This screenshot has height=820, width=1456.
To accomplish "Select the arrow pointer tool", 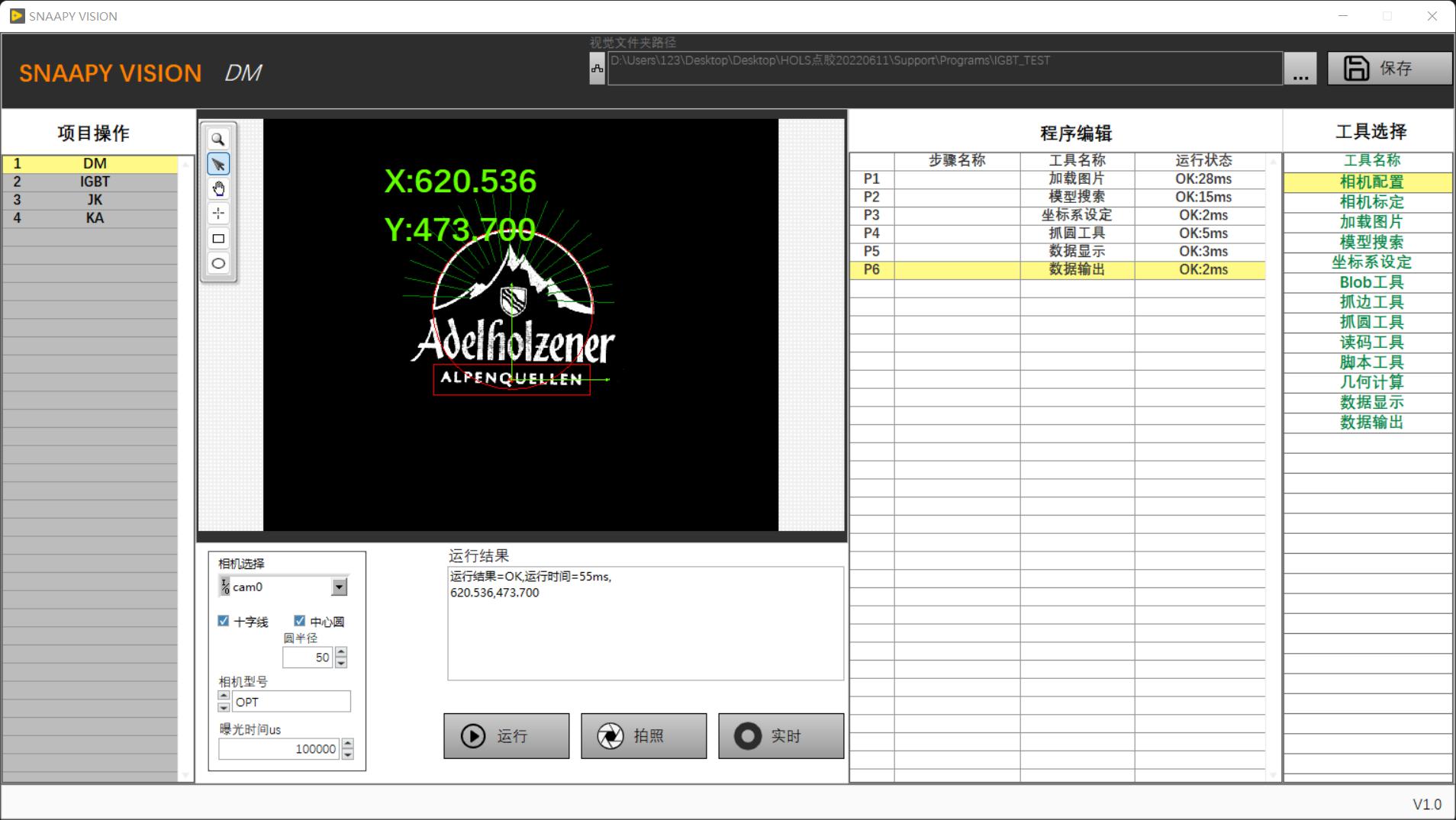I will pos(218,164).
